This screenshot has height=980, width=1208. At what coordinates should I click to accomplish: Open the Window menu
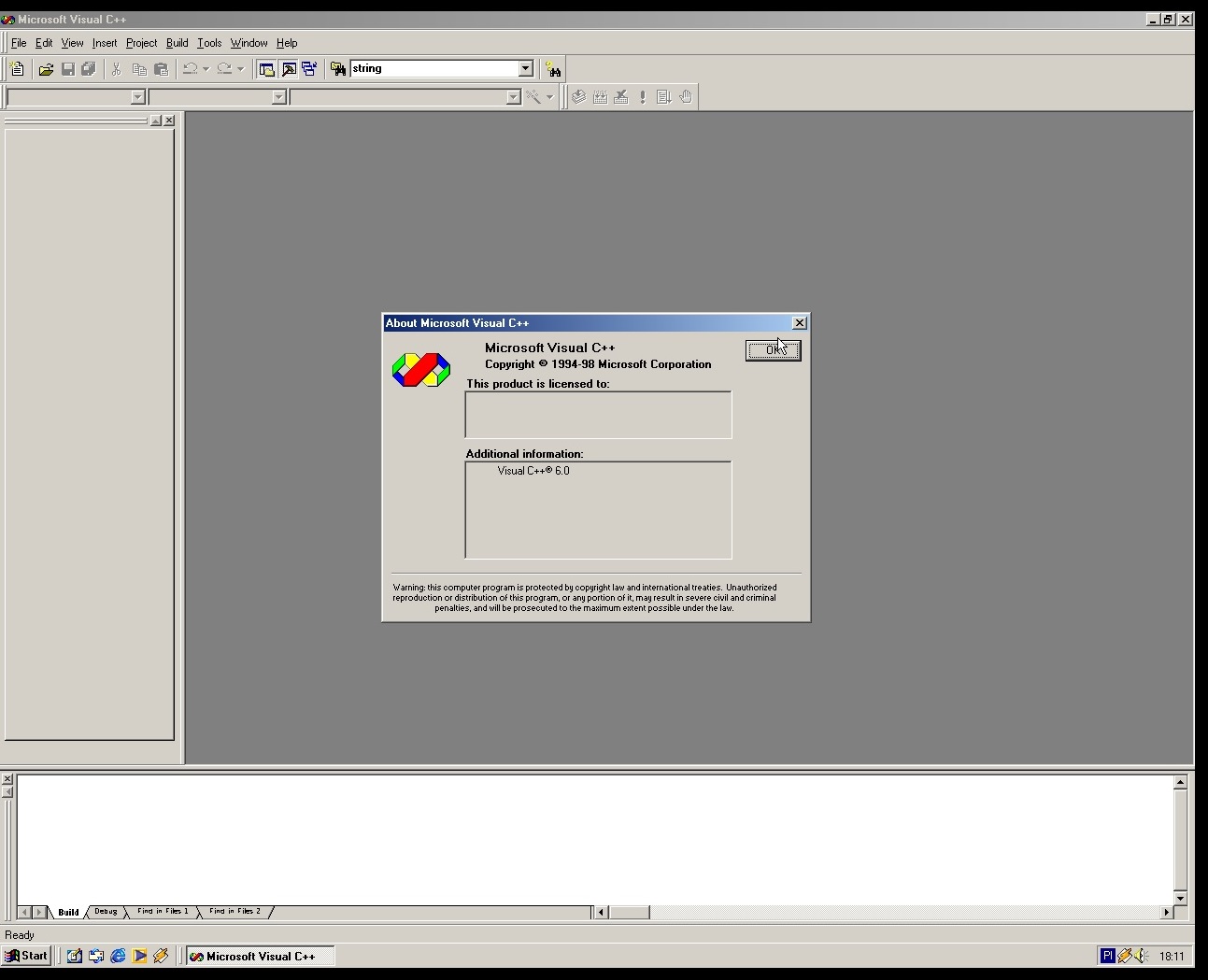click(249, 43)
